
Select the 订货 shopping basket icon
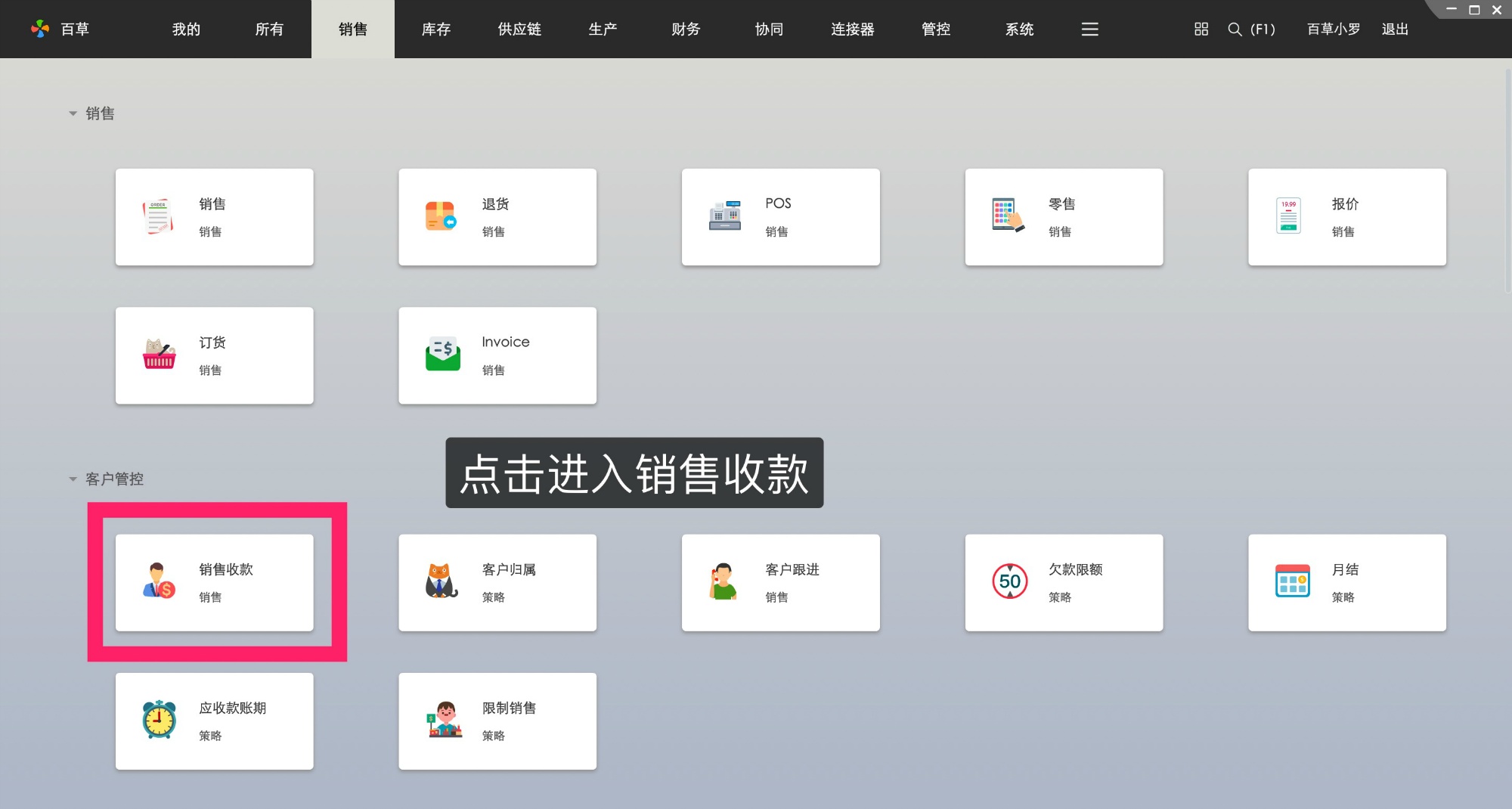tap(156, 355)
